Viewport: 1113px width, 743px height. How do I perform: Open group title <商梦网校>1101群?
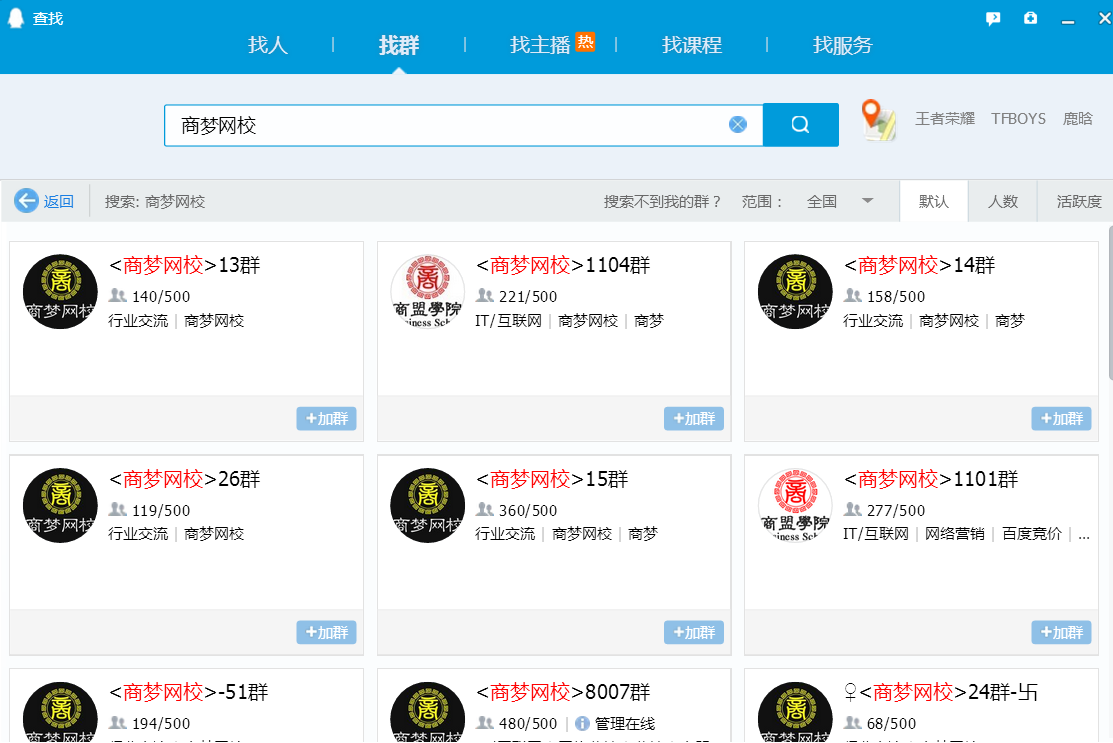931,479
